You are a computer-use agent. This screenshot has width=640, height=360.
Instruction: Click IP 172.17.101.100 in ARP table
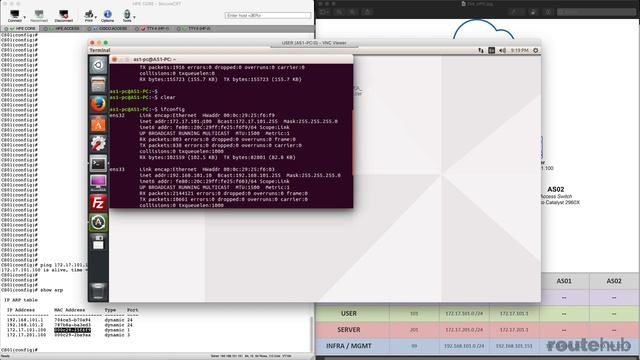click(x=26, y=330)
